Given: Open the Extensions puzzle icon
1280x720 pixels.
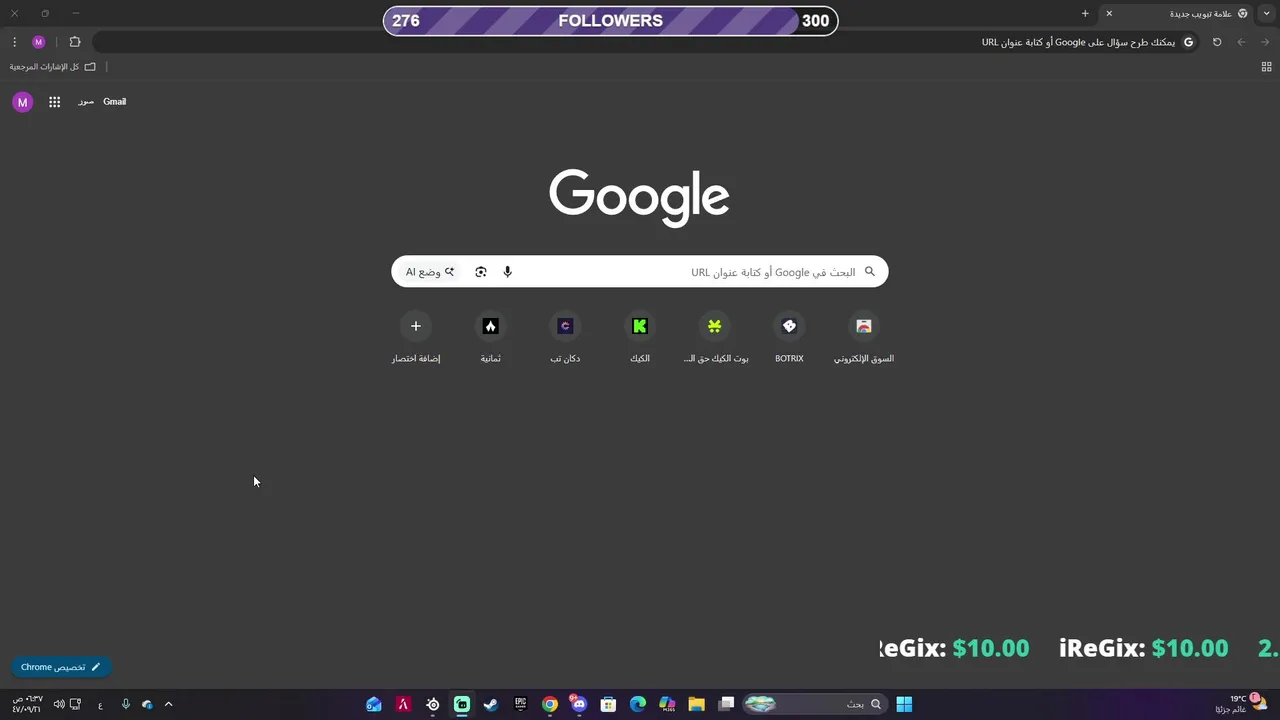Looking at the screenshot, I should pos(75,42).
